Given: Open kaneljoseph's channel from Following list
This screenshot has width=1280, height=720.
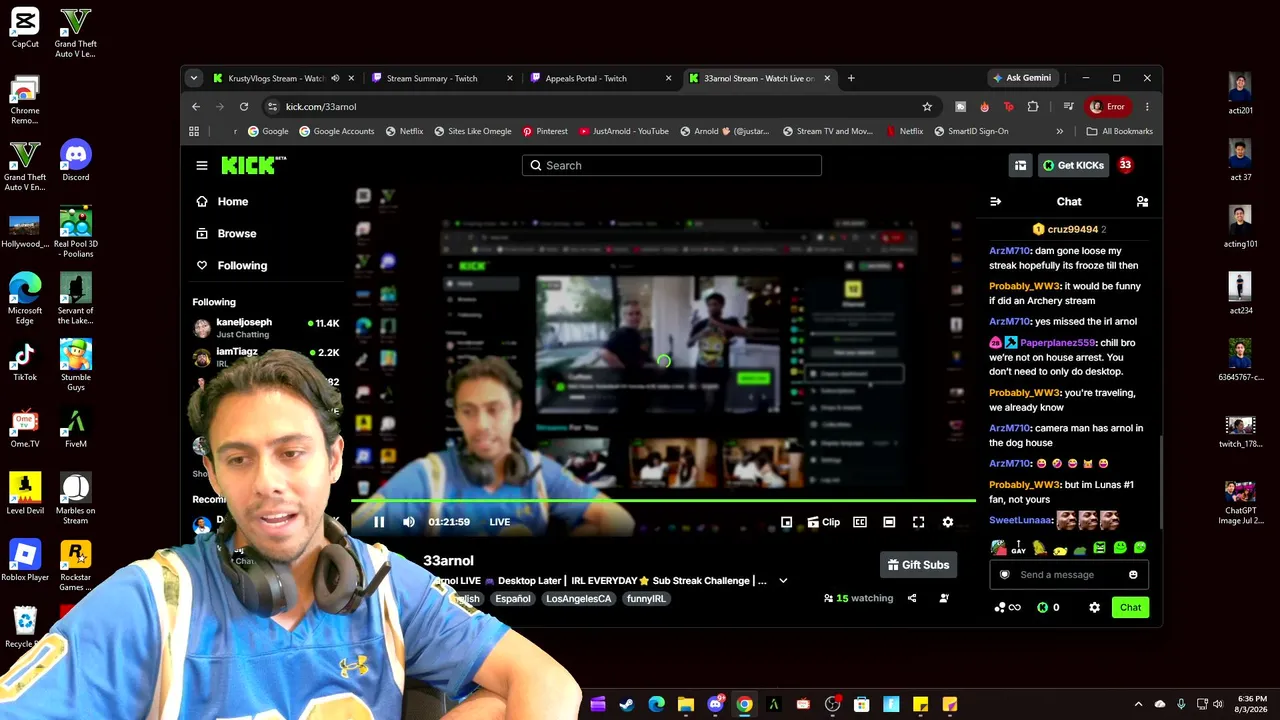Looking at the screenshot, I should coord(266,327).
